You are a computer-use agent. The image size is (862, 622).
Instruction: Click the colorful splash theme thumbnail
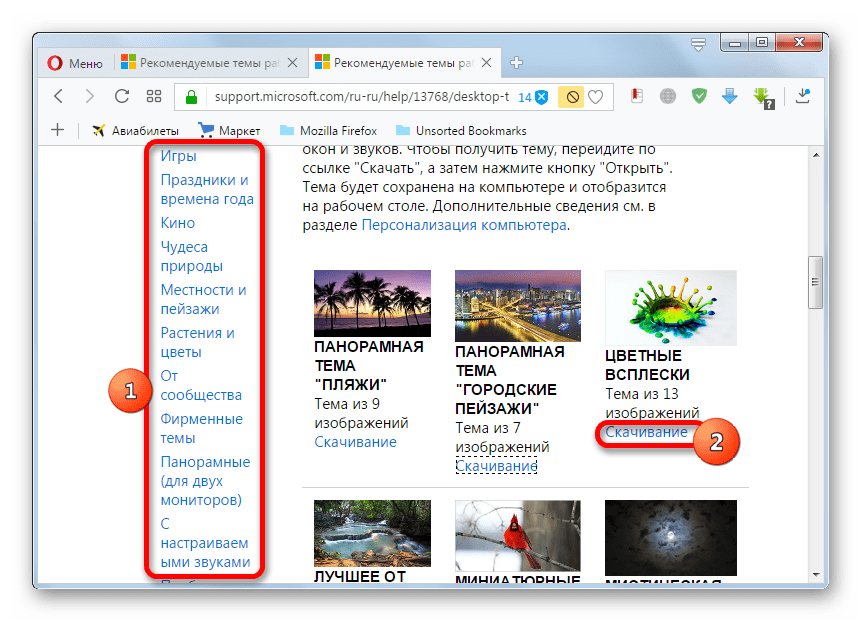coord(671,307)
